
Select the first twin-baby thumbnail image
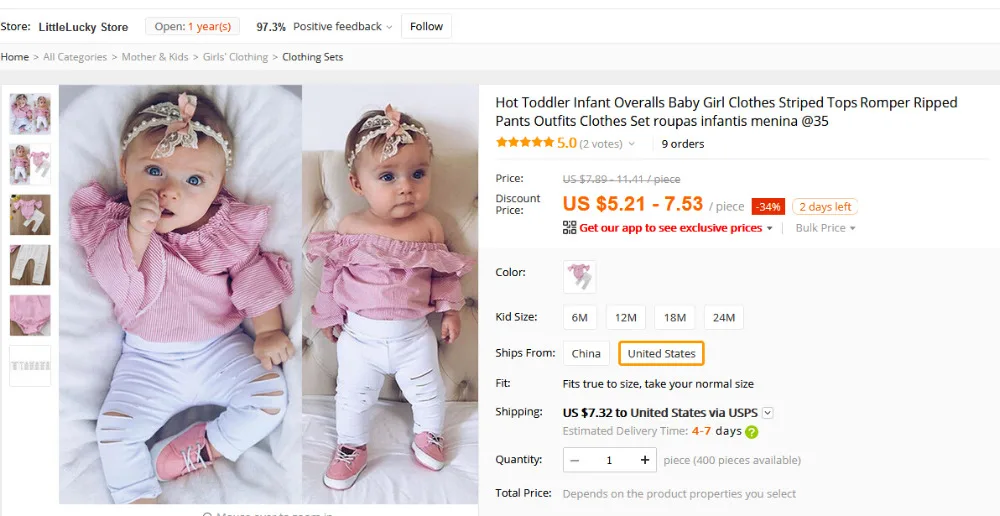30,114
